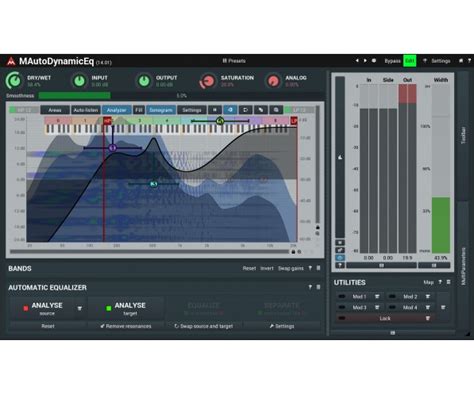The width and height of the screenshot is (474, 394).
Task: Open the Mod 1 dropdown arrow
Action: [x=377, y=297]
